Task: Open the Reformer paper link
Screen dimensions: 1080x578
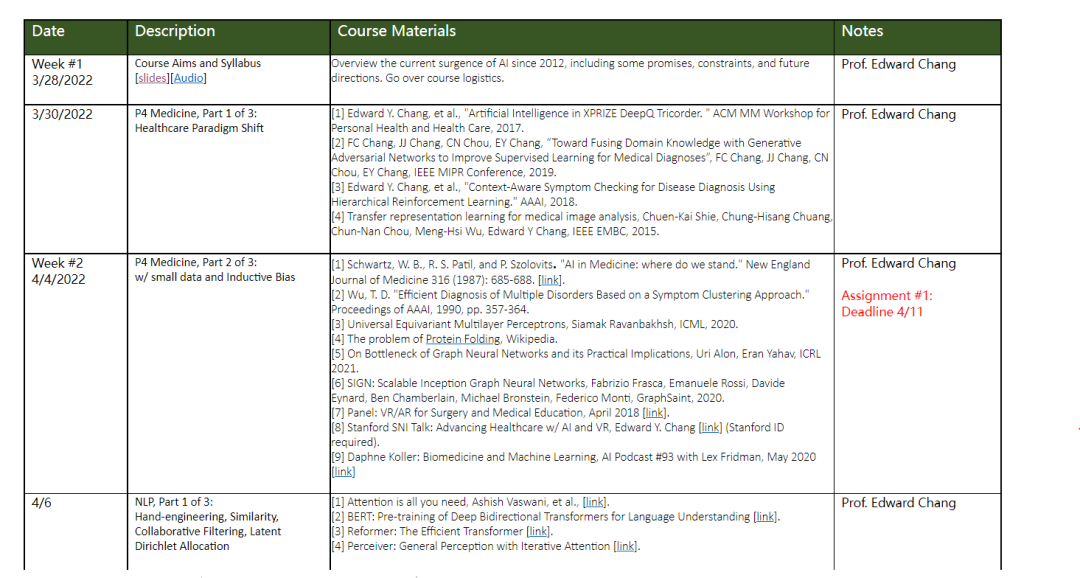Action: pos(538,531)
